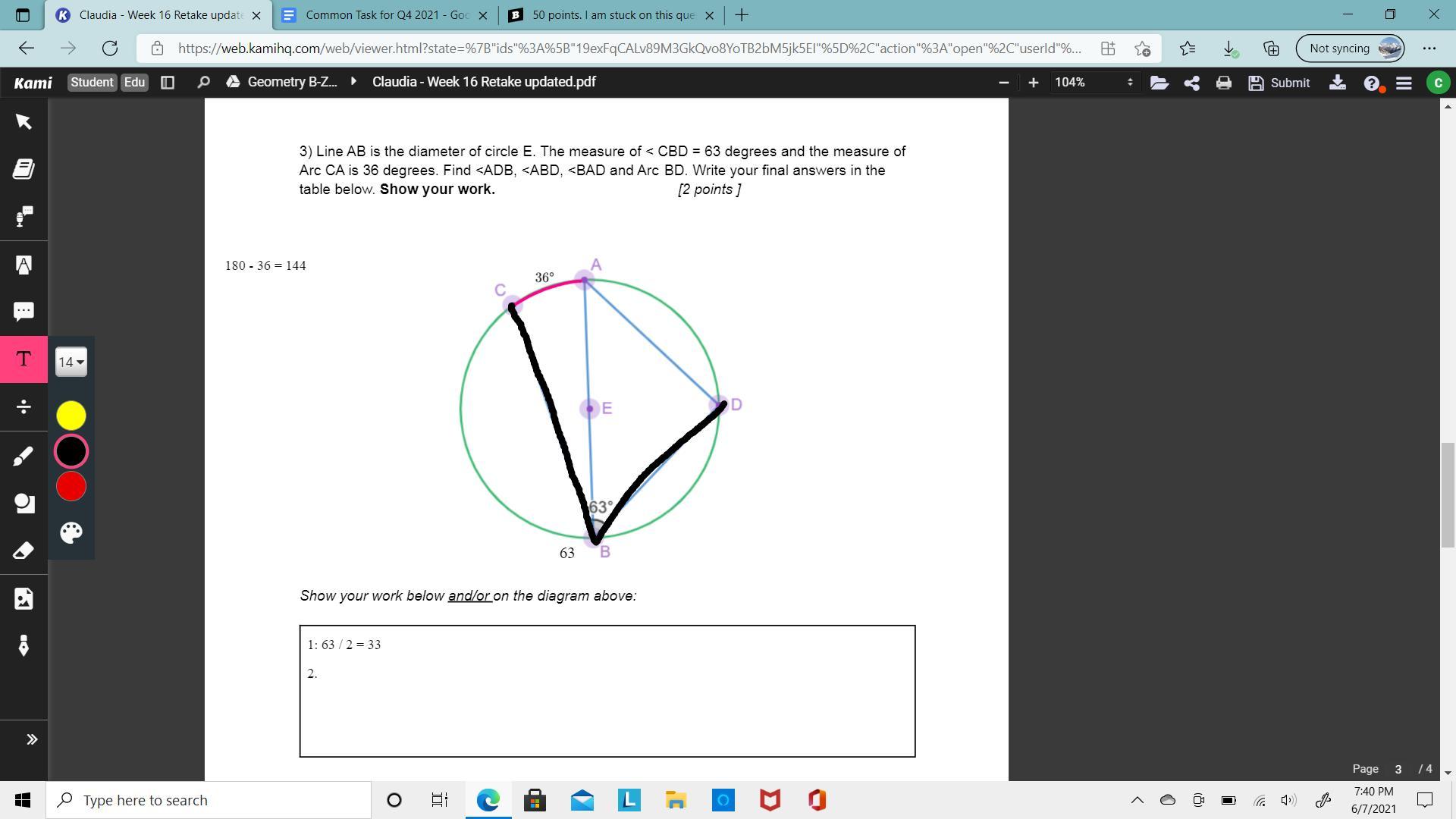The image size is (1456, 819).
Task: Switch to Common Task for Q4 tab
Action: click(x=387, y=15)
